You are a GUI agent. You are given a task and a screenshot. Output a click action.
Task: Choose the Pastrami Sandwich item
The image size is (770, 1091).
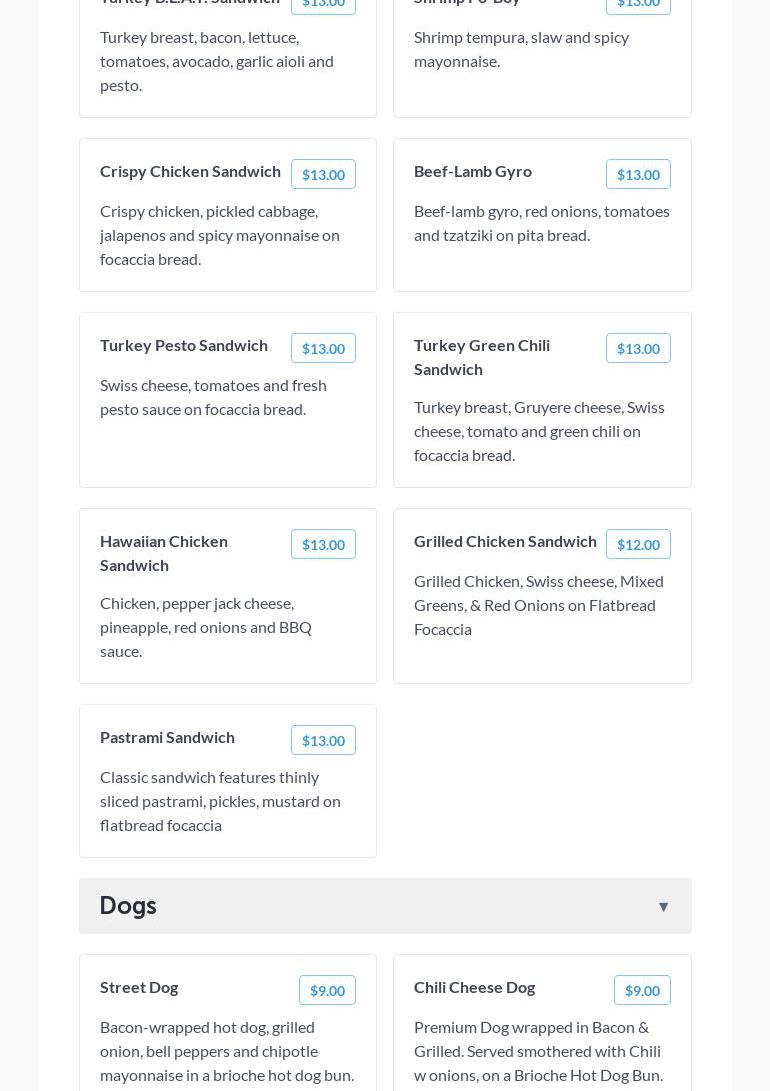click(167, 737)
